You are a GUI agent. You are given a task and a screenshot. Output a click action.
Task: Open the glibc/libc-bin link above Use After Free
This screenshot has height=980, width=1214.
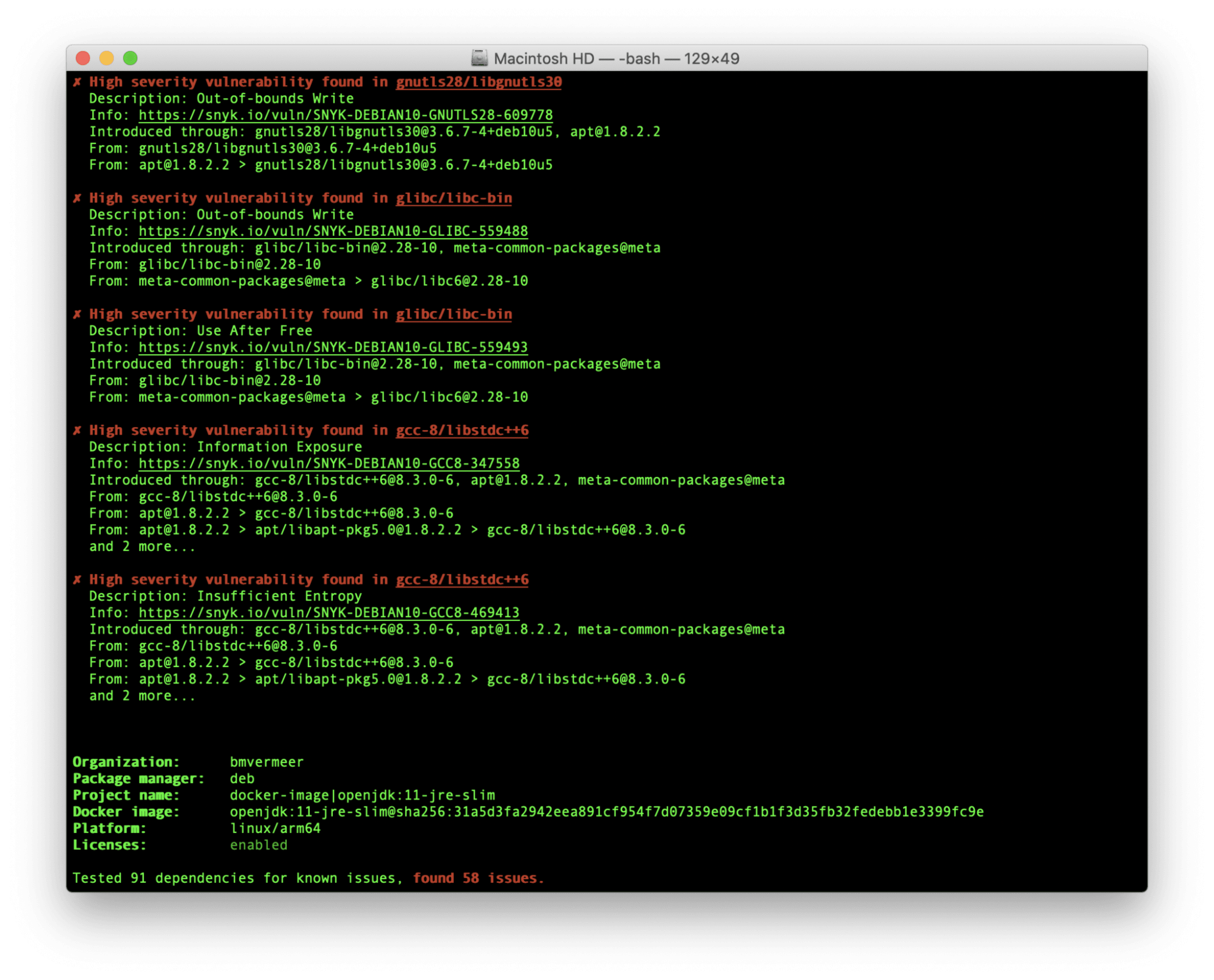pyautogui.click(x=454, y=314)
